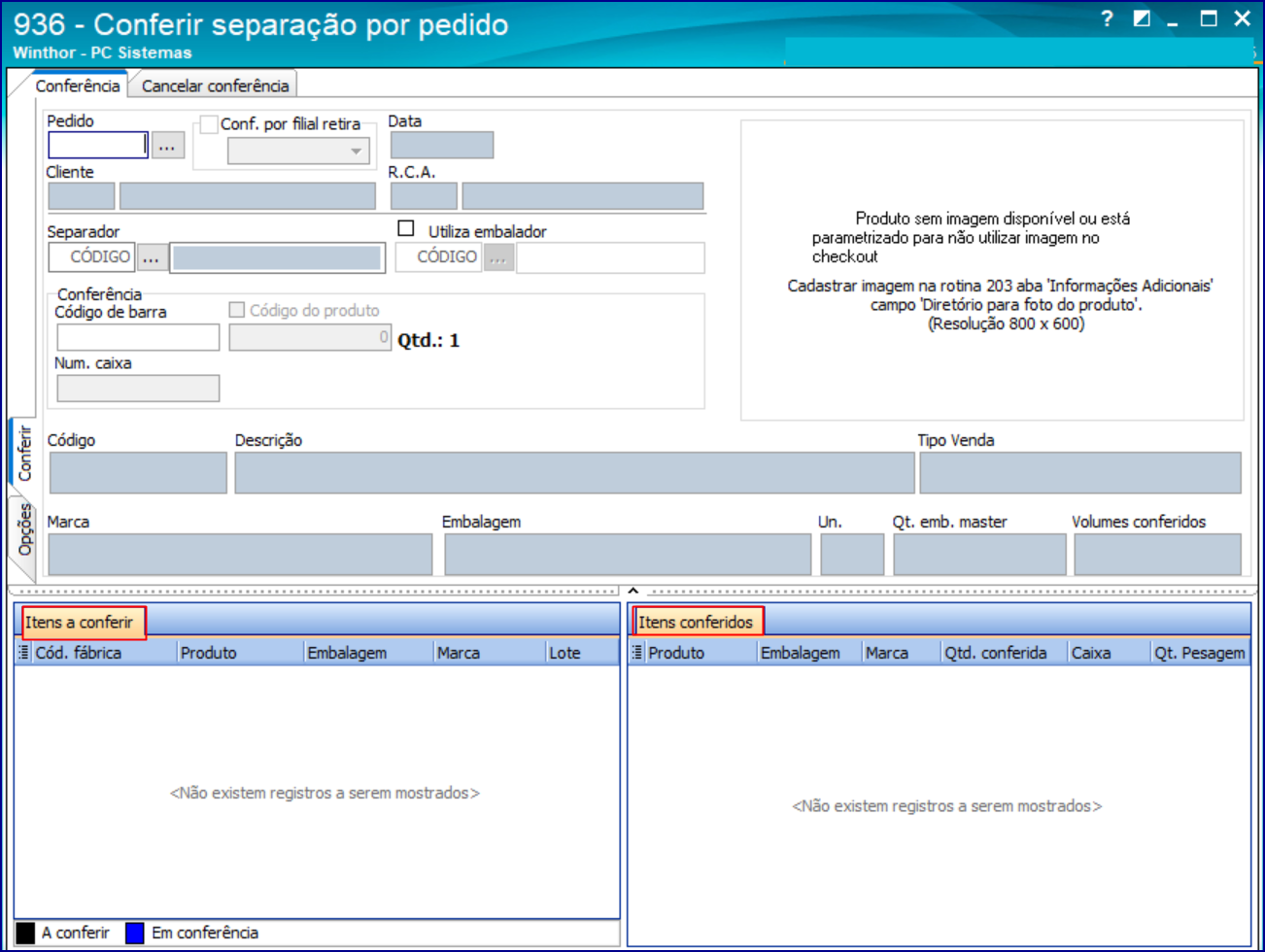
Task: Click the product image placeholder area
Action: pos(992,271)
